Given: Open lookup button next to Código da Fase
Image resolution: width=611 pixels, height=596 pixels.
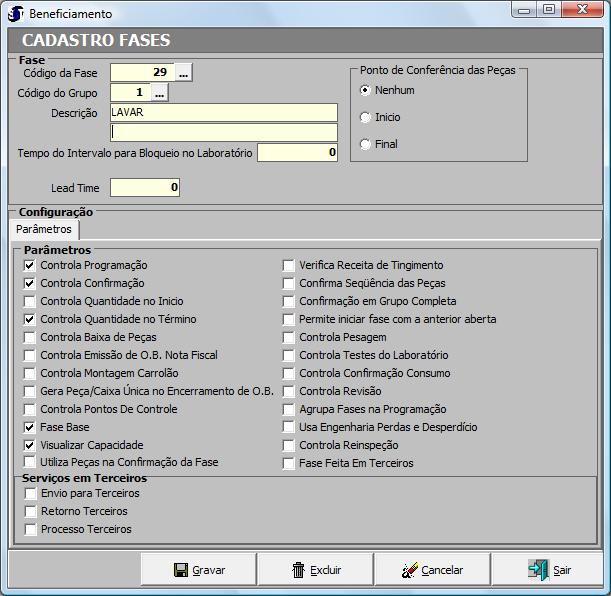Looking at the screenshot, I should [x=183, y=72].
